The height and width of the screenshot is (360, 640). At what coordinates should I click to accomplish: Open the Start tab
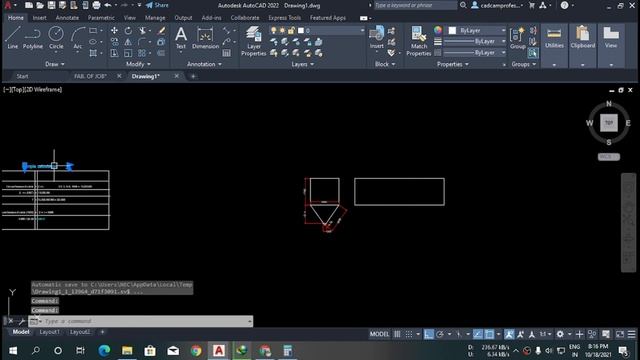click(22, 76)
